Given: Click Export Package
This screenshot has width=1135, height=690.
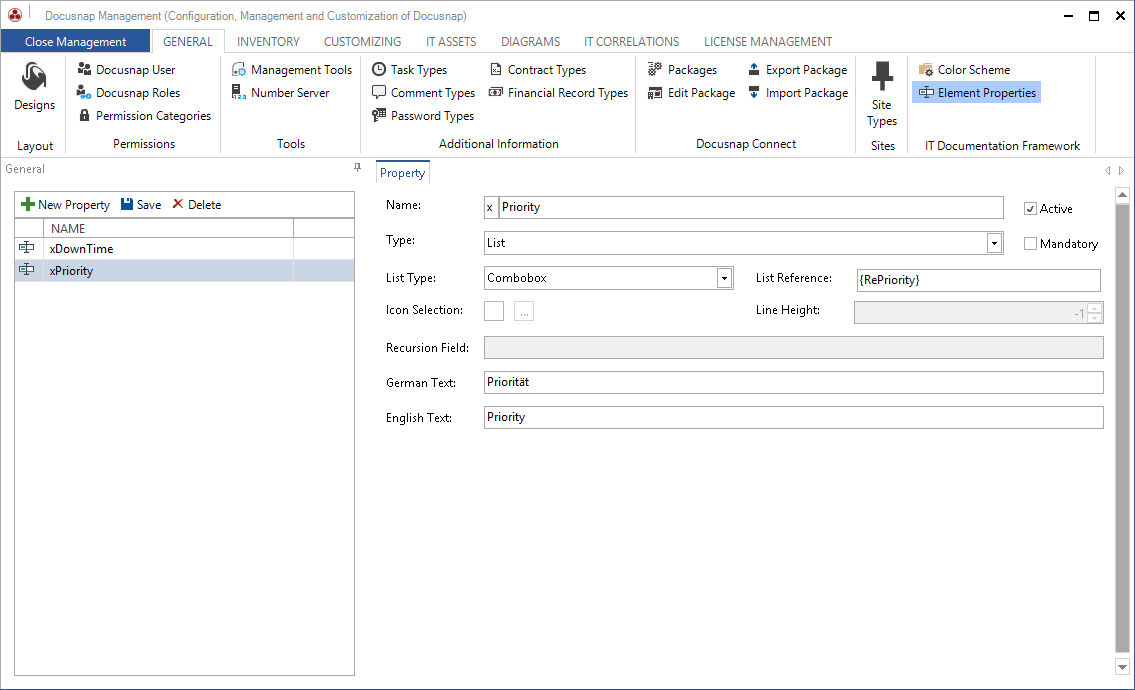Looking at the screenshot, I should point(797,70).
